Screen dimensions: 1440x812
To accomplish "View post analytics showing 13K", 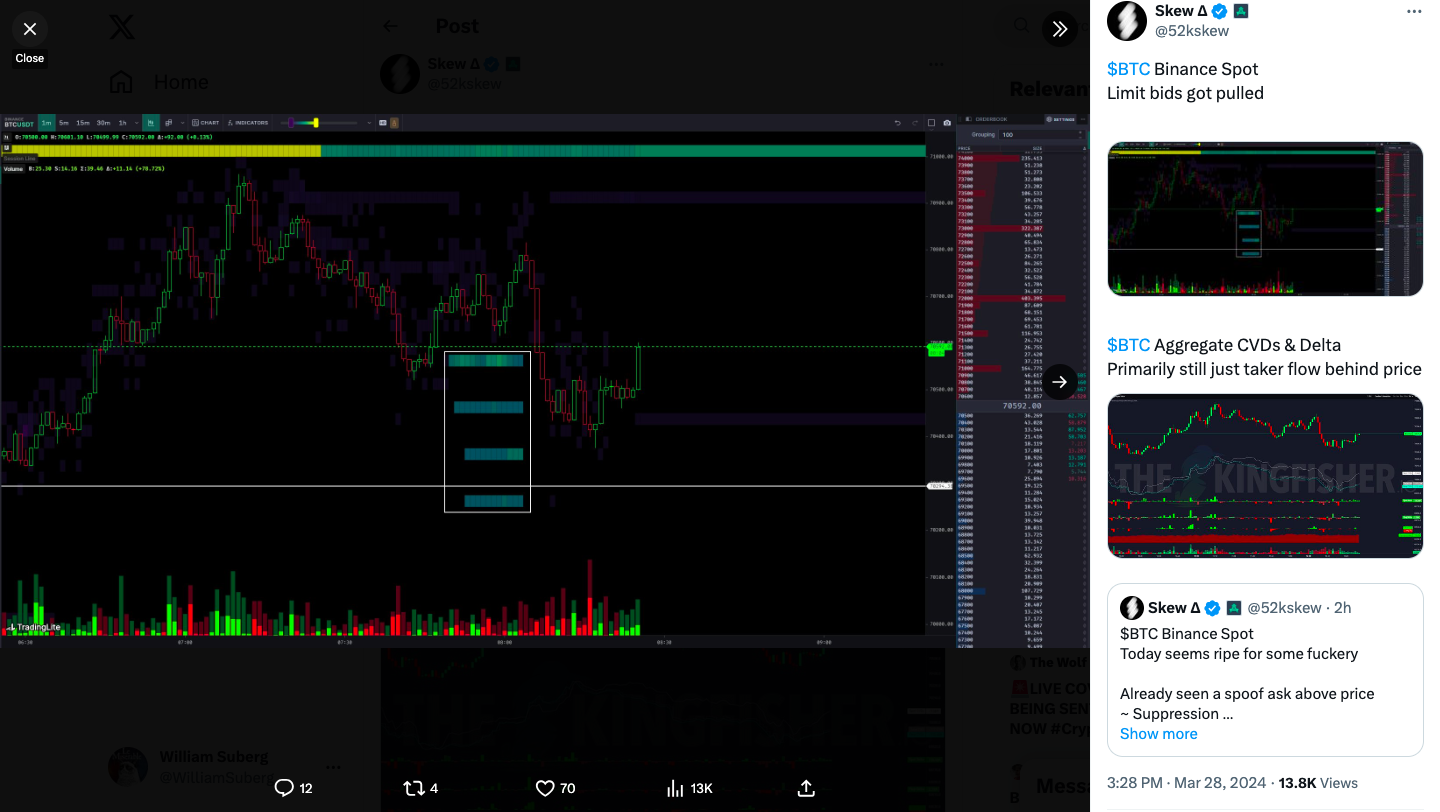I will (x=689, y=788).
